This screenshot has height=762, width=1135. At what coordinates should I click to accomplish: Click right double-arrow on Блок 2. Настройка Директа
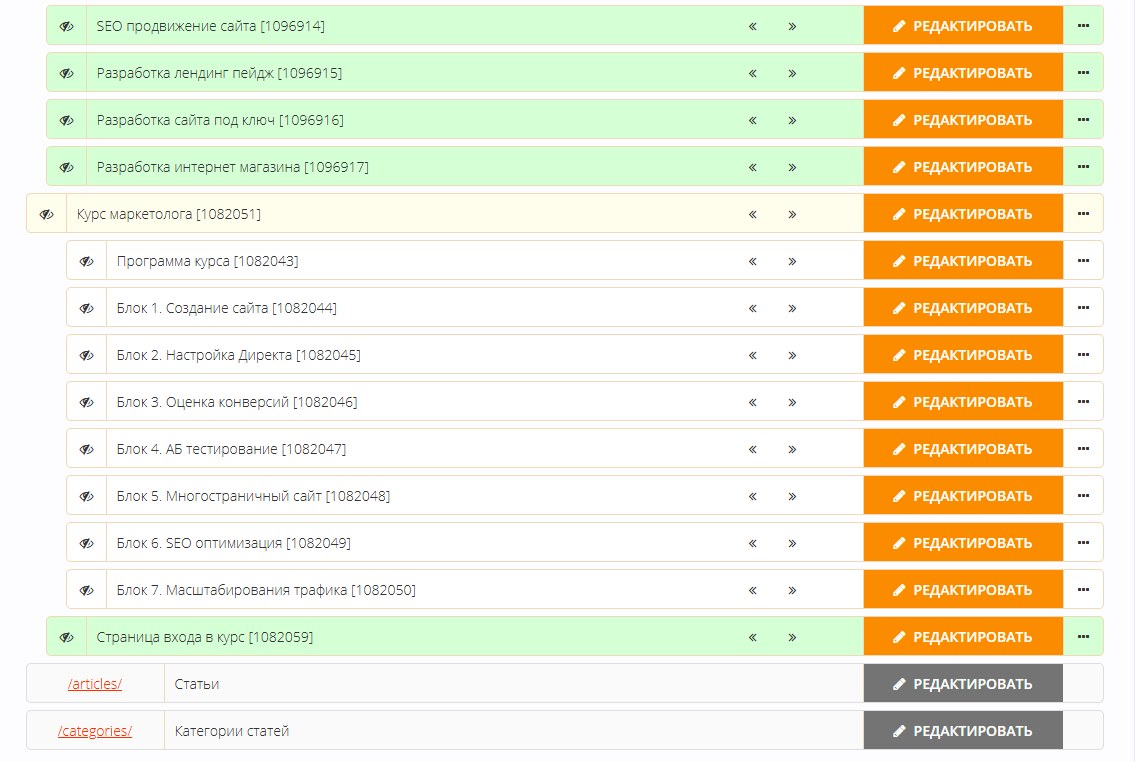[792, 355]
